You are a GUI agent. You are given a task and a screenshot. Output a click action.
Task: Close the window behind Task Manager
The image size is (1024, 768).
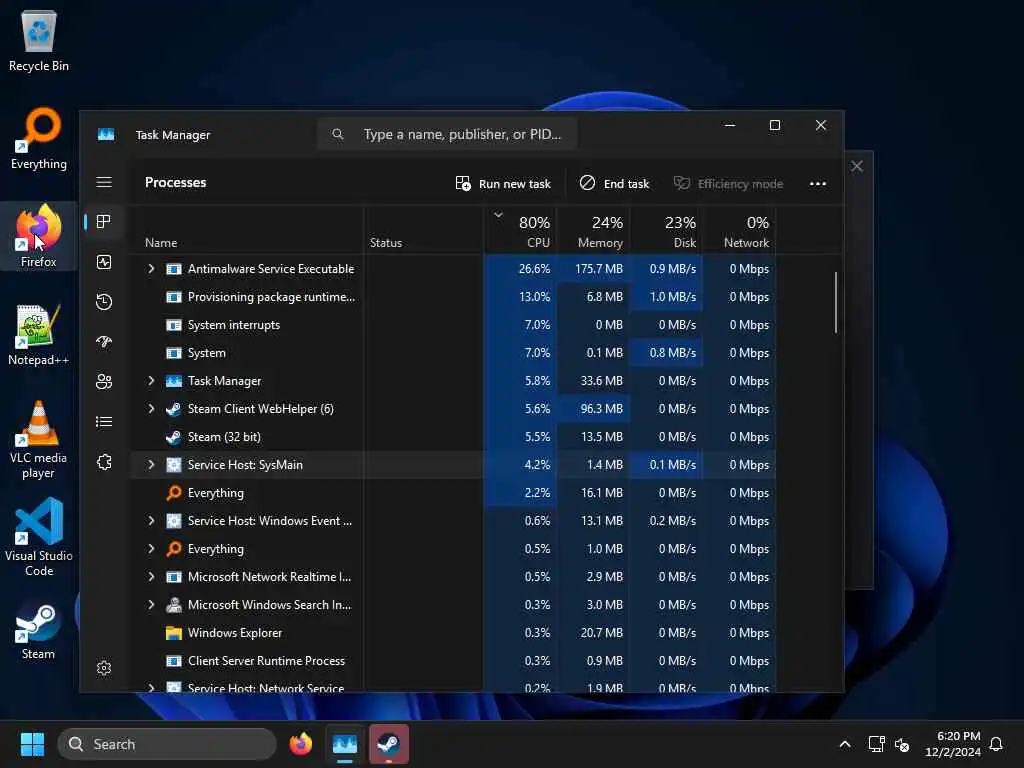click(x=857, y=167)
